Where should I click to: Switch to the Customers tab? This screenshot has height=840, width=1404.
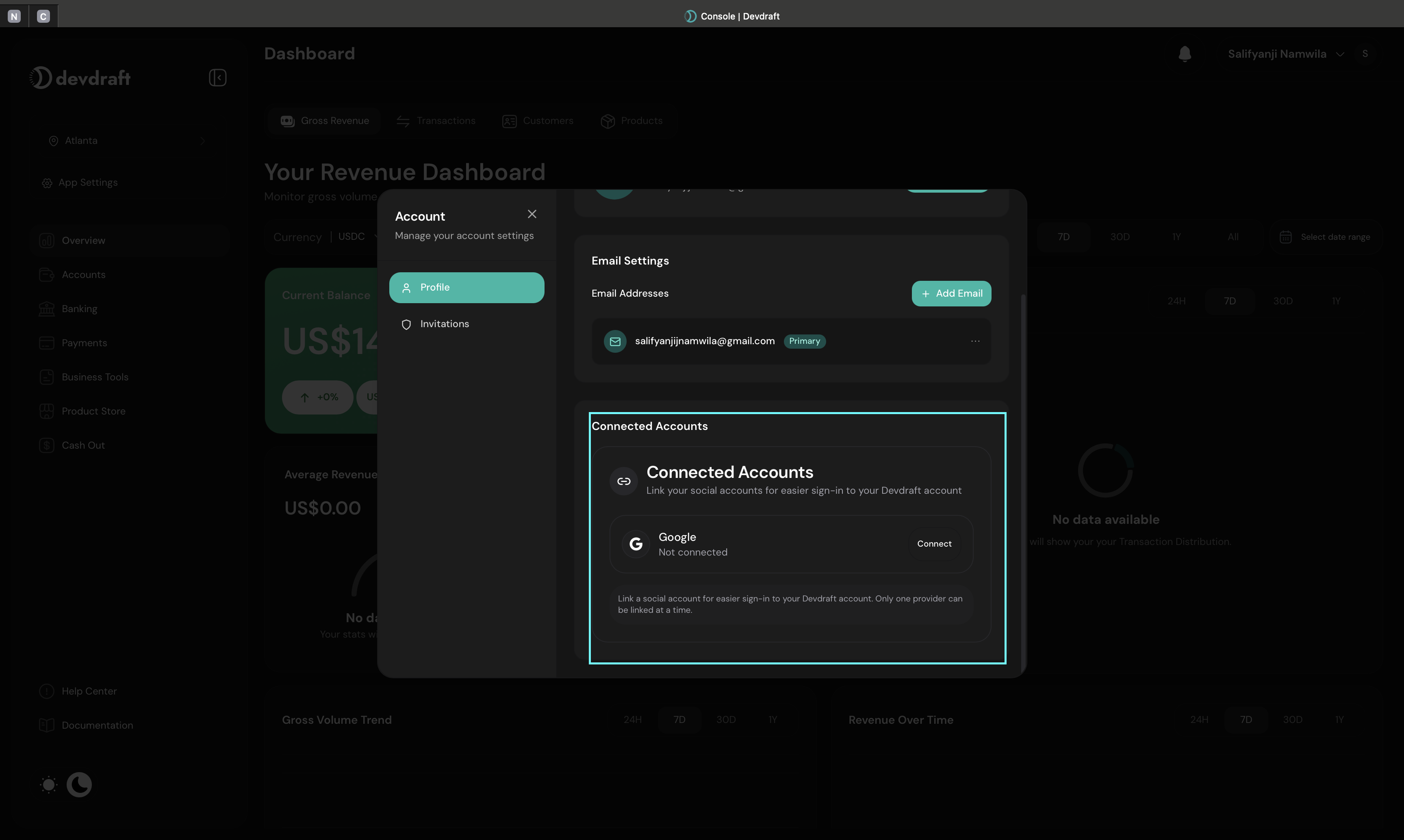[x=538, y=121]
